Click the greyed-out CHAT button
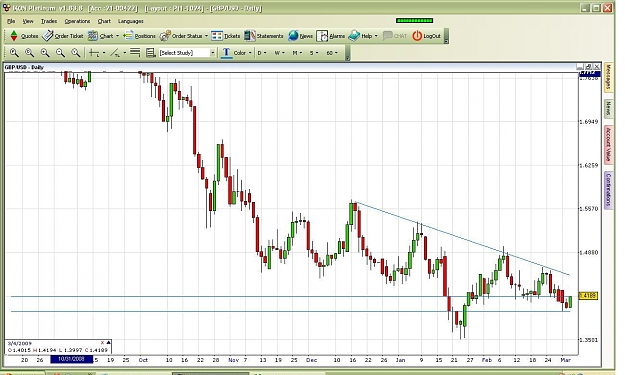The width and height of the screenshot is (625, 375). tap(395, 36)
